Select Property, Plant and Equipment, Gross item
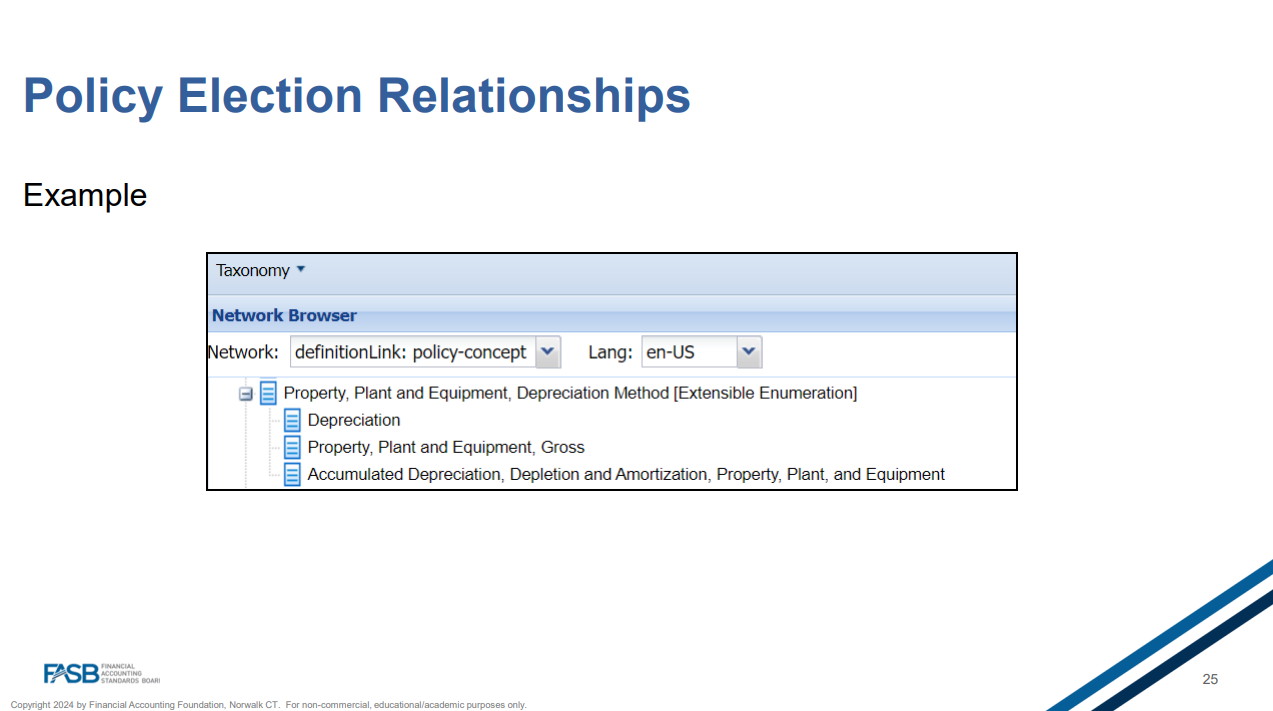 pyautogui.click(x=446, y=447)
